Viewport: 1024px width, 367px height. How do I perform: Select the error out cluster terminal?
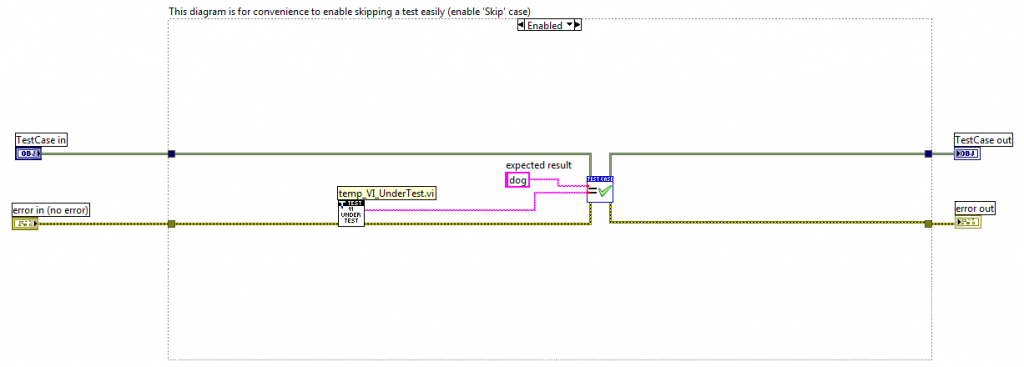coord(967,223)
